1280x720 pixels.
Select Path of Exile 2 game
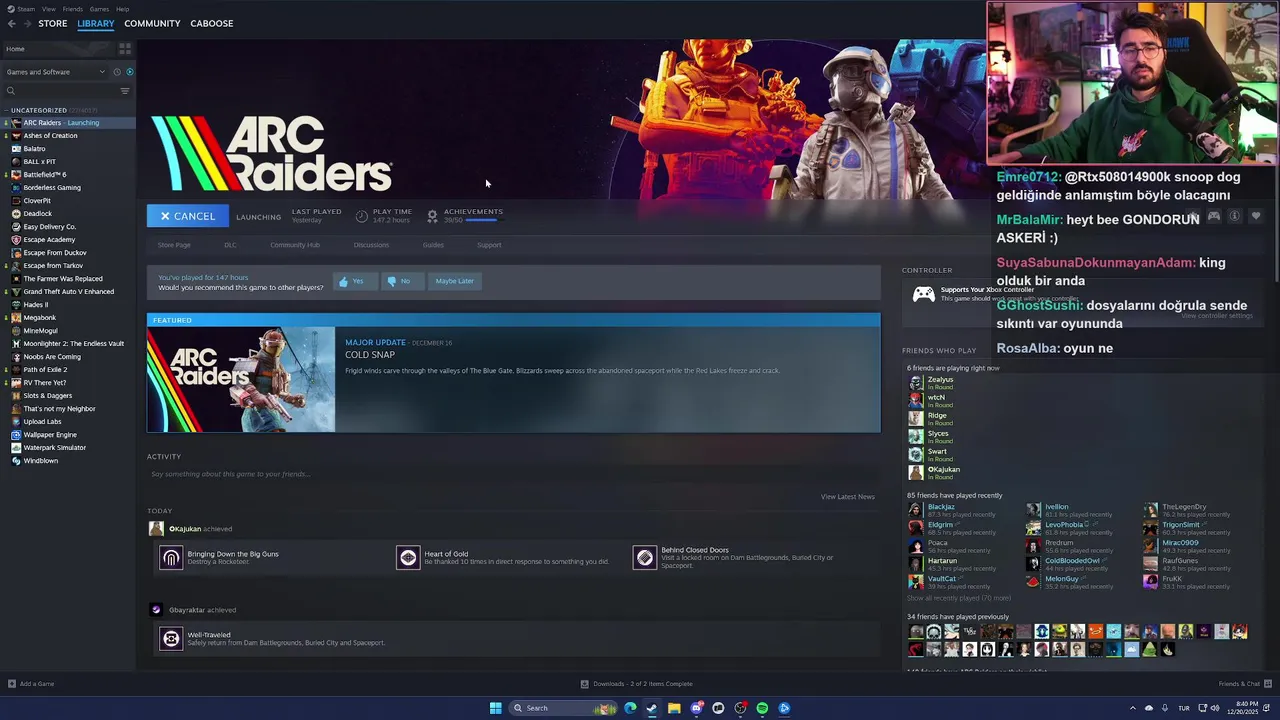tap(45, 370)
